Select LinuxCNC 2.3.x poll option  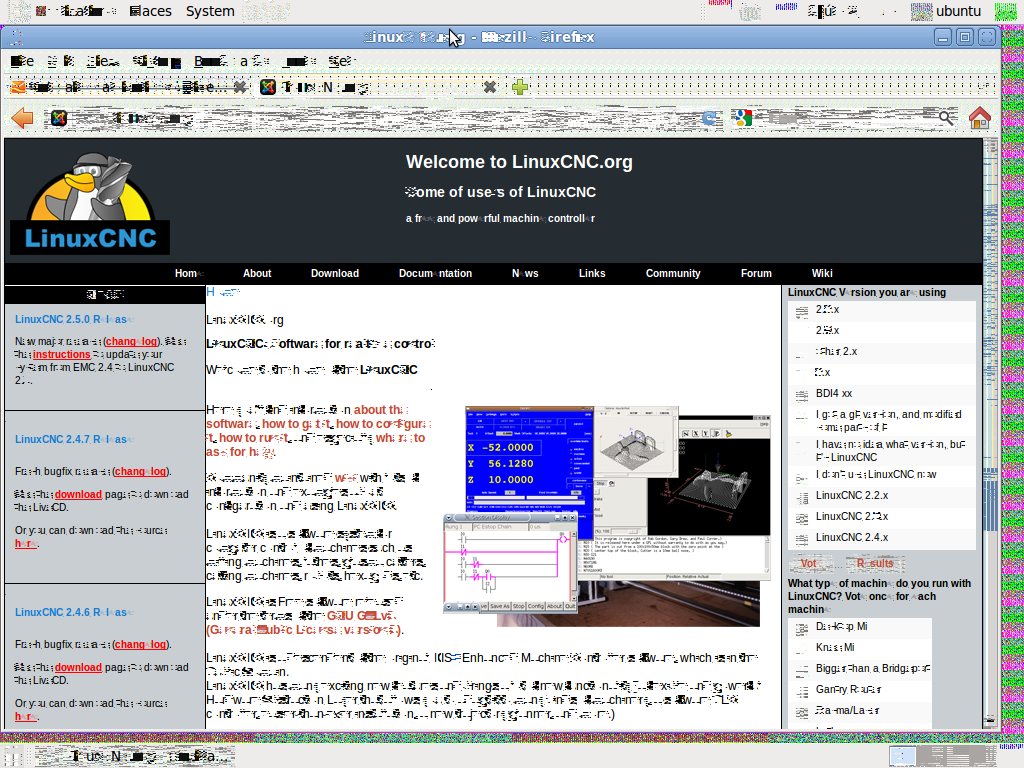click(x=802, y=517)
